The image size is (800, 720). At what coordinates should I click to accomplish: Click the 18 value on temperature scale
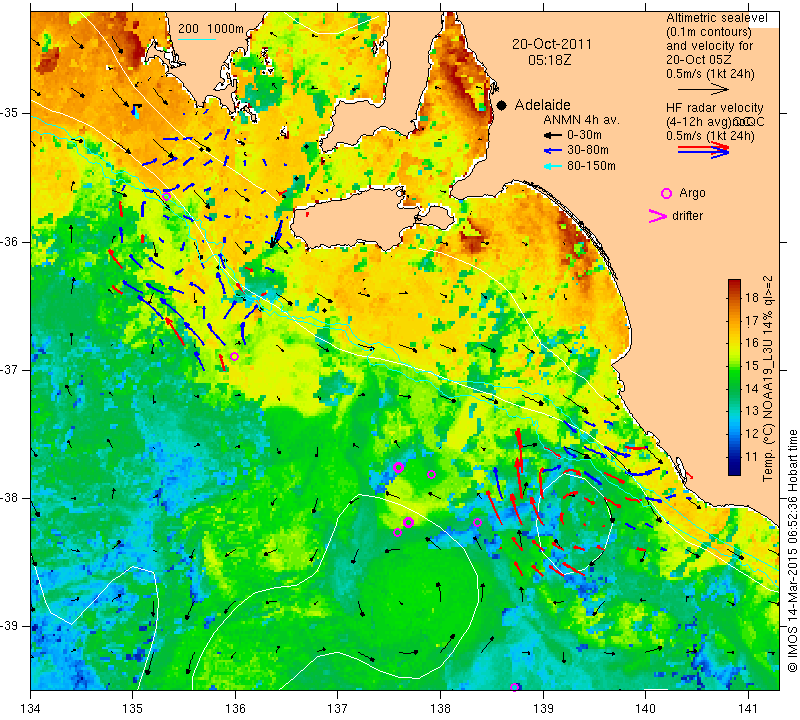click(752, 298)
